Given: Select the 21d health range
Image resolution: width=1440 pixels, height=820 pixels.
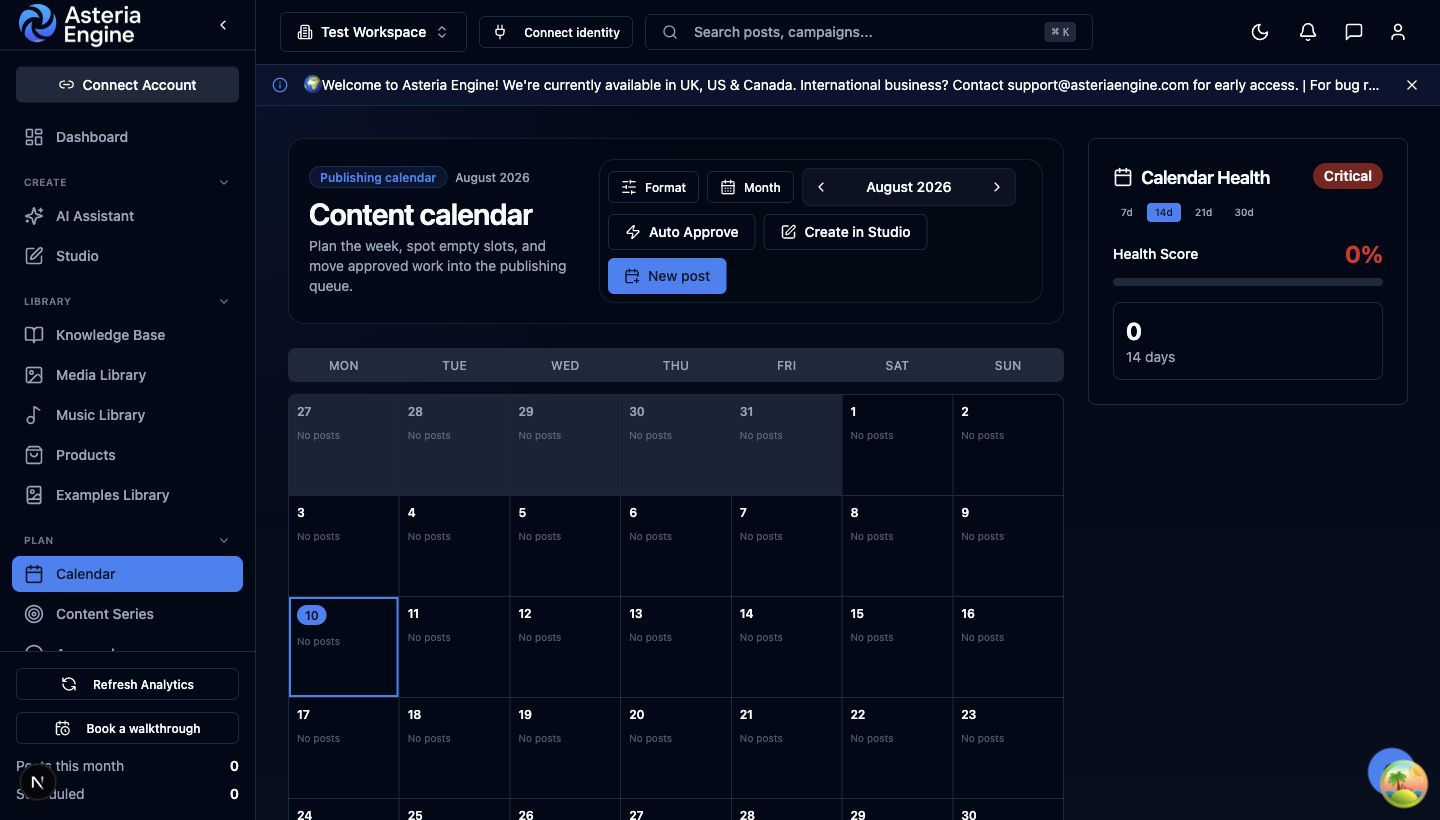Looking at the screenshot, I should tap(1203, 212).
